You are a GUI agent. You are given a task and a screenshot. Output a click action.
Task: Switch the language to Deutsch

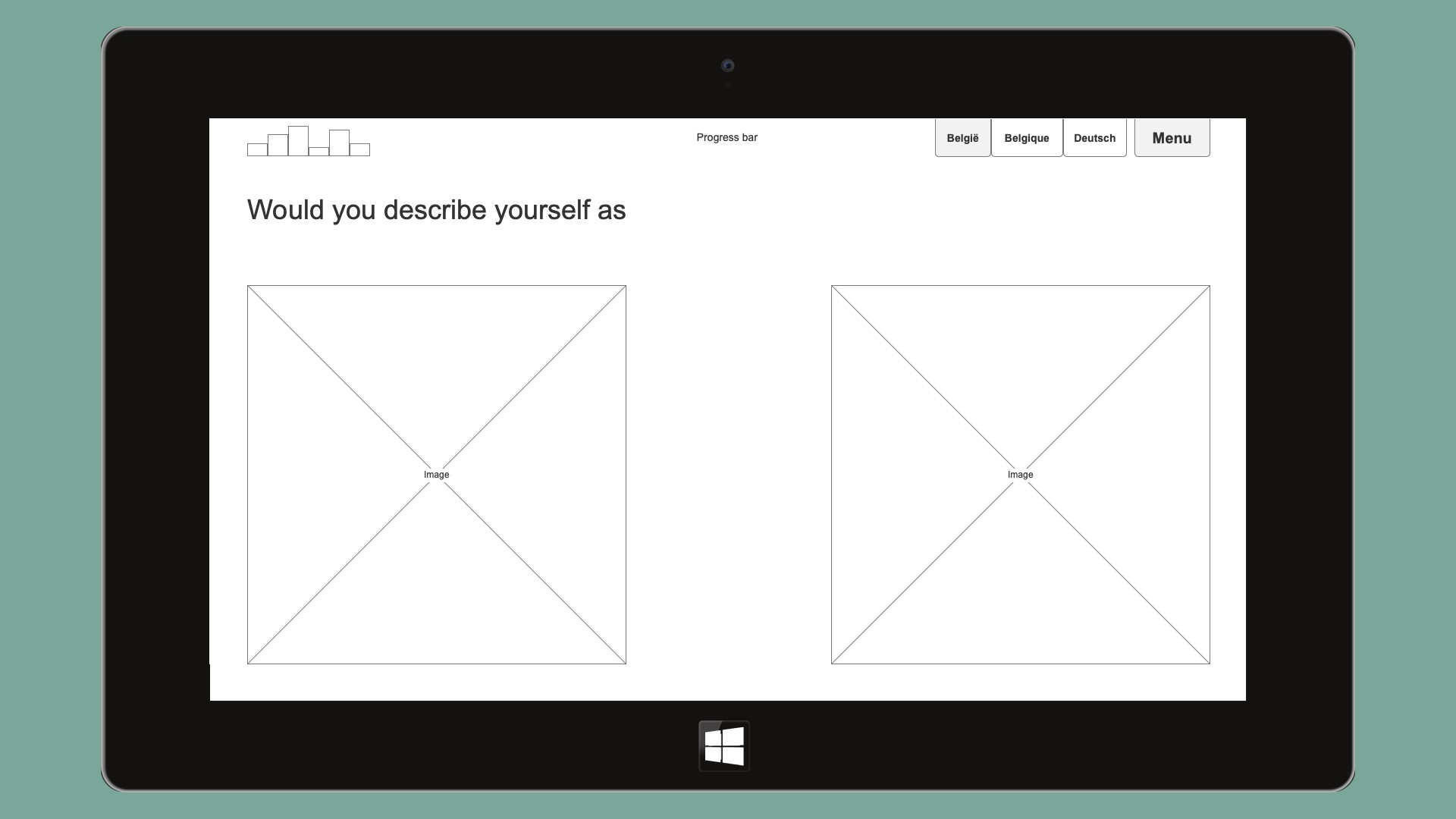coord(1094,138)
